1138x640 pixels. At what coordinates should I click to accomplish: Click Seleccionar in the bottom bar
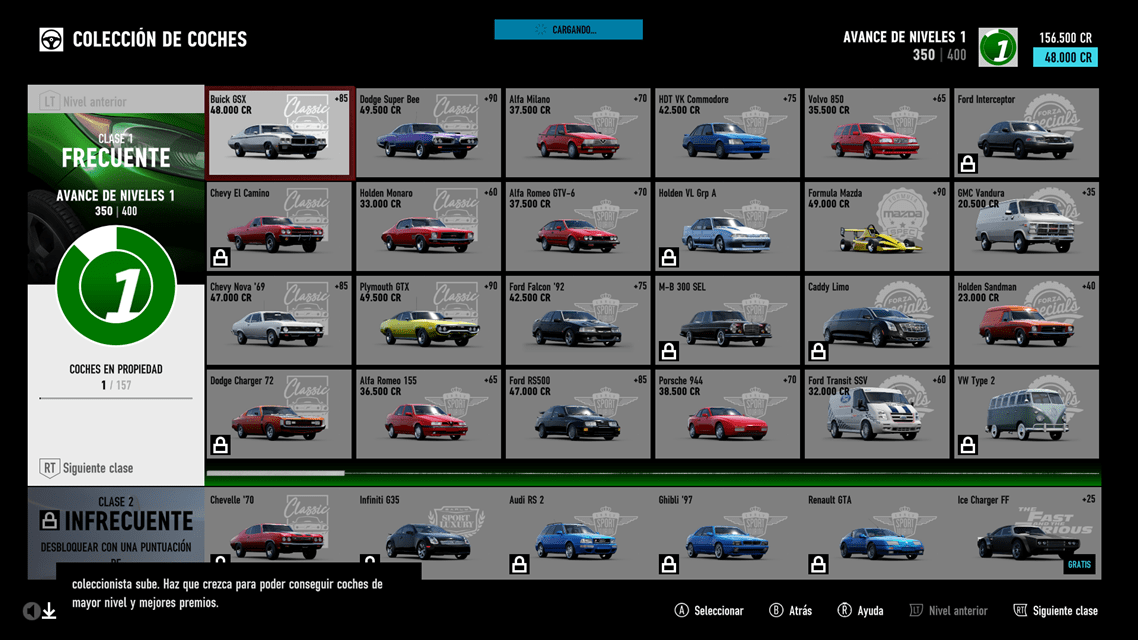point(719,611)
